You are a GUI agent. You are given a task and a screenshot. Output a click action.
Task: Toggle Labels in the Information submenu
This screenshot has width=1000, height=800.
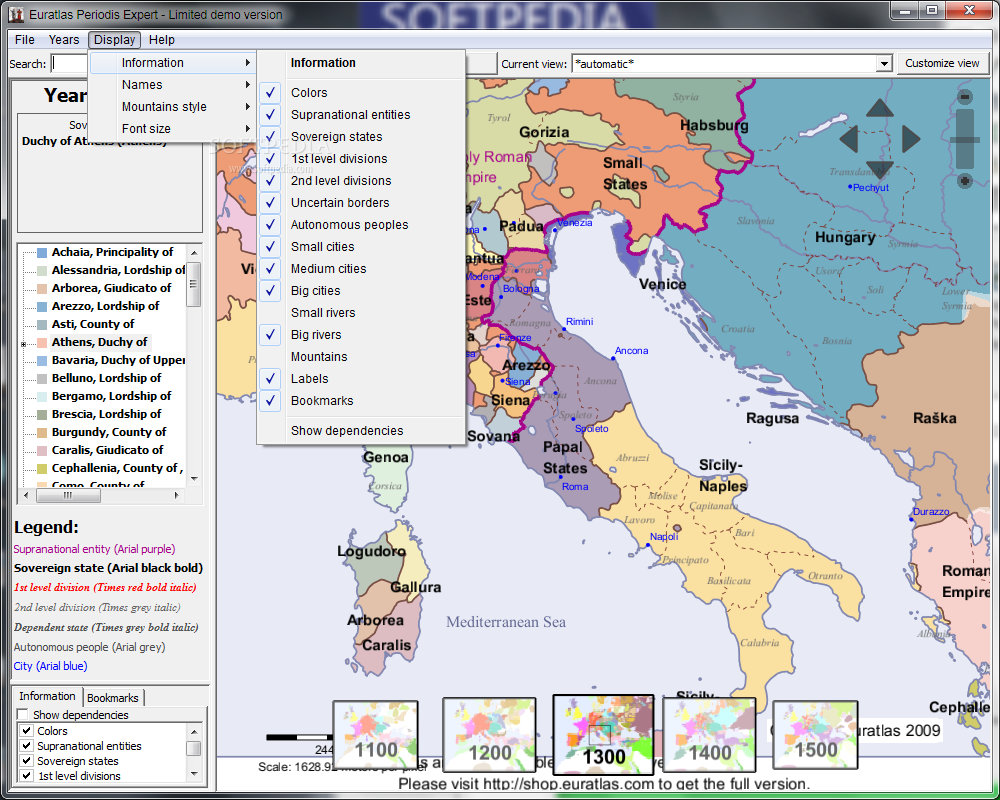point(361,379)
